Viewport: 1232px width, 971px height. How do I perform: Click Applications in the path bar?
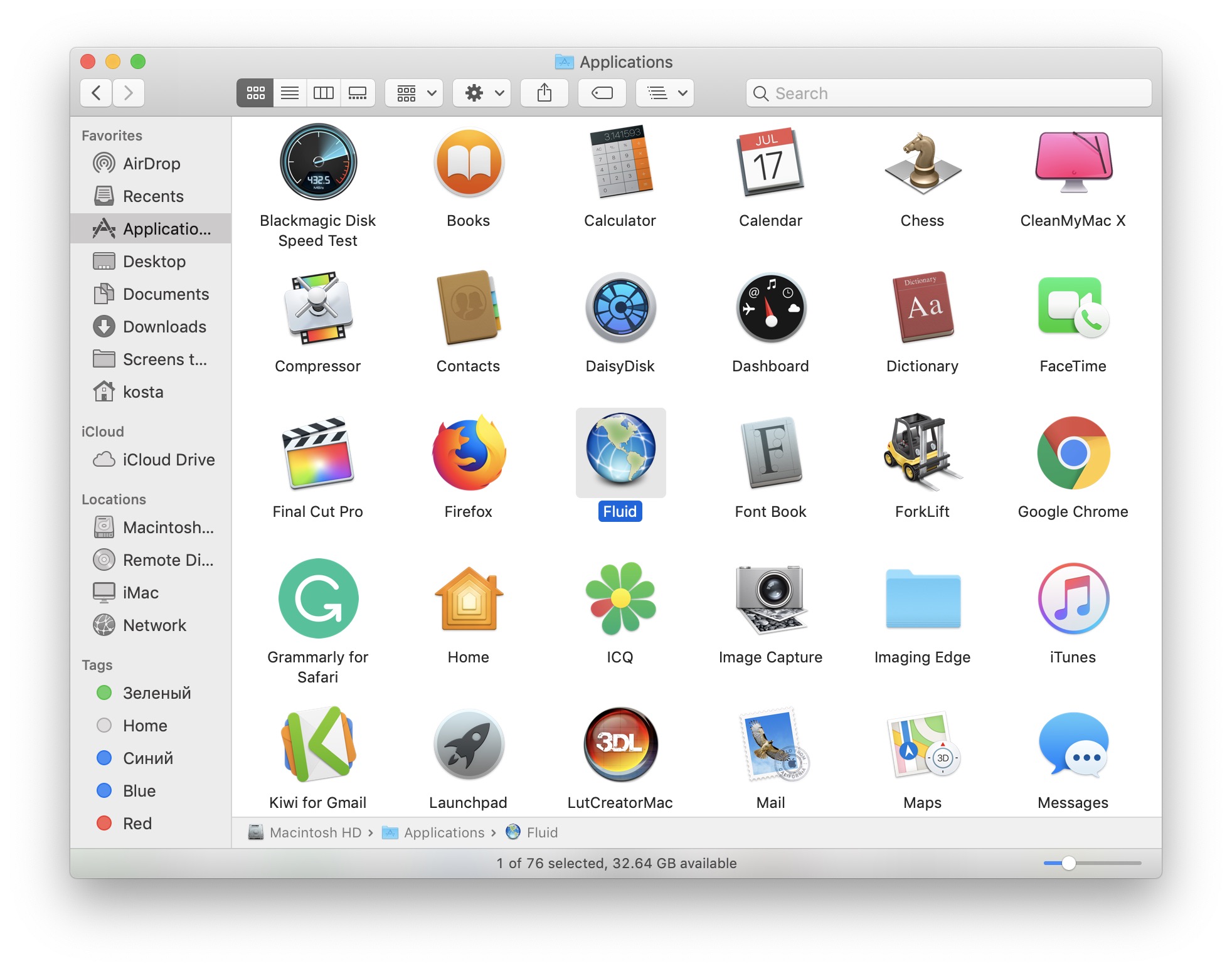tap(433, 832)
